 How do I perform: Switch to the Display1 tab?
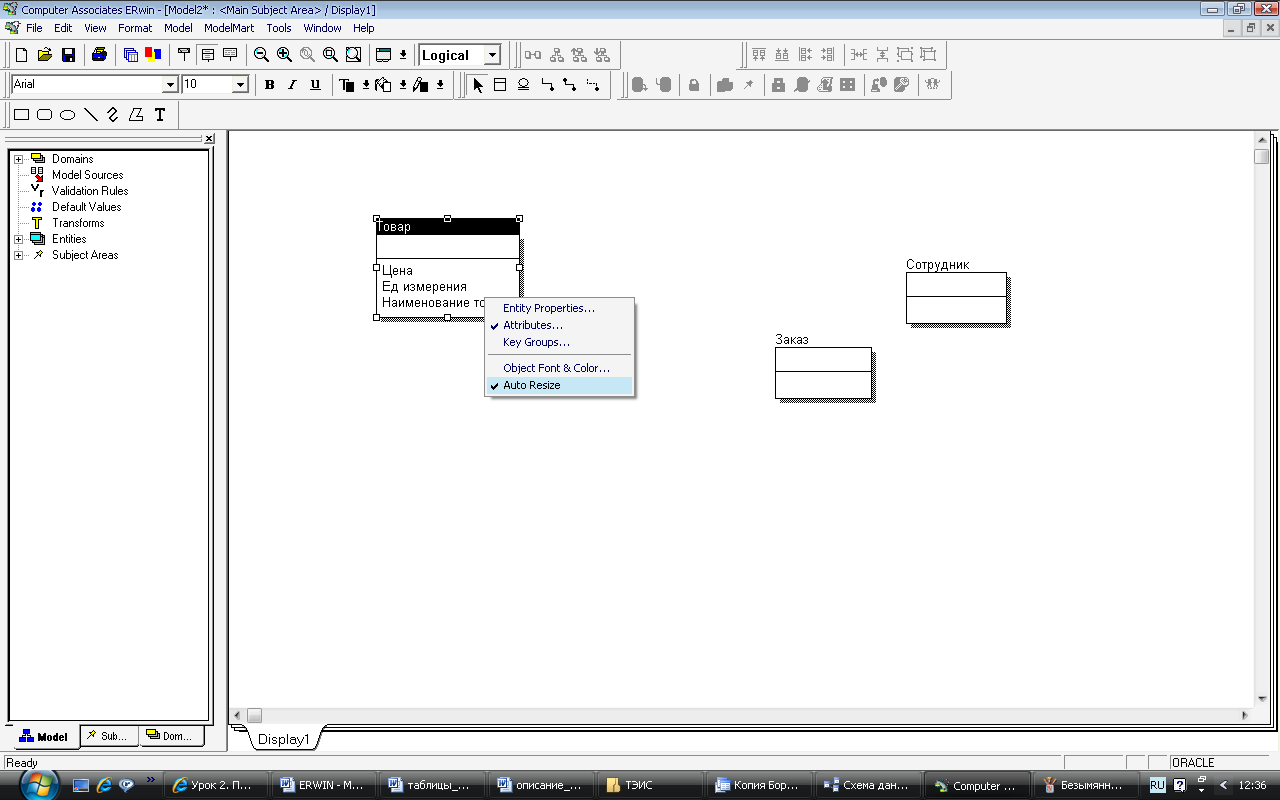284,739
